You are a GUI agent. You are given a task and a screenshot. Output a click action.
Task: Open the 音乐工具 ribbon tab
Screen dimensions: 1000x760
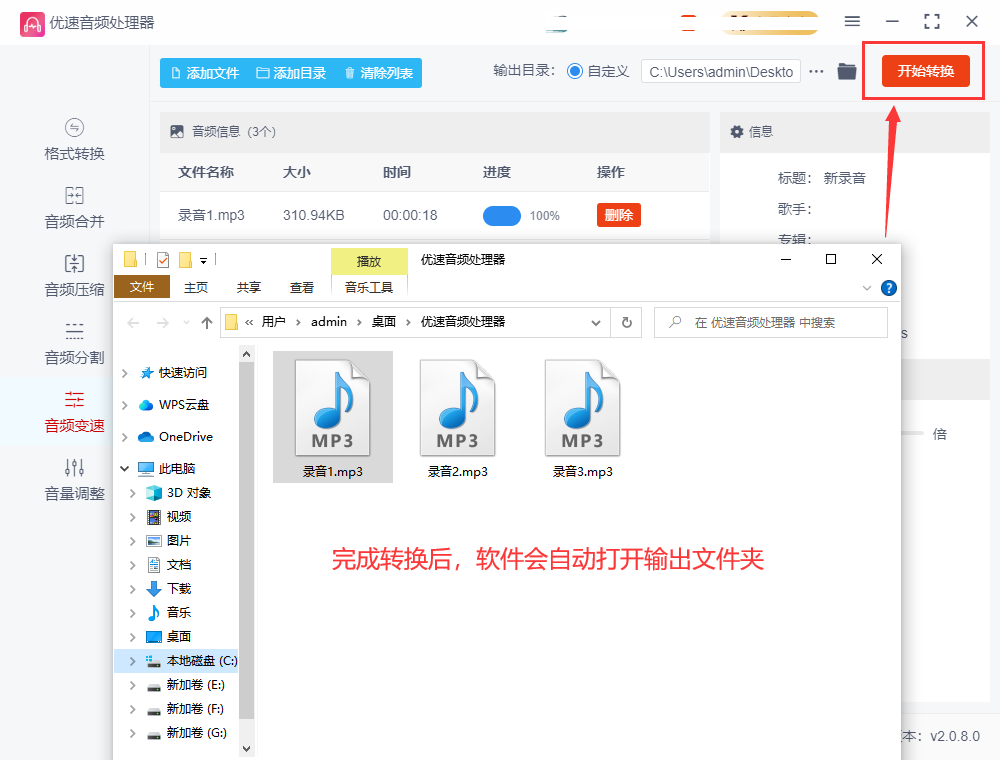click(369, 288)
